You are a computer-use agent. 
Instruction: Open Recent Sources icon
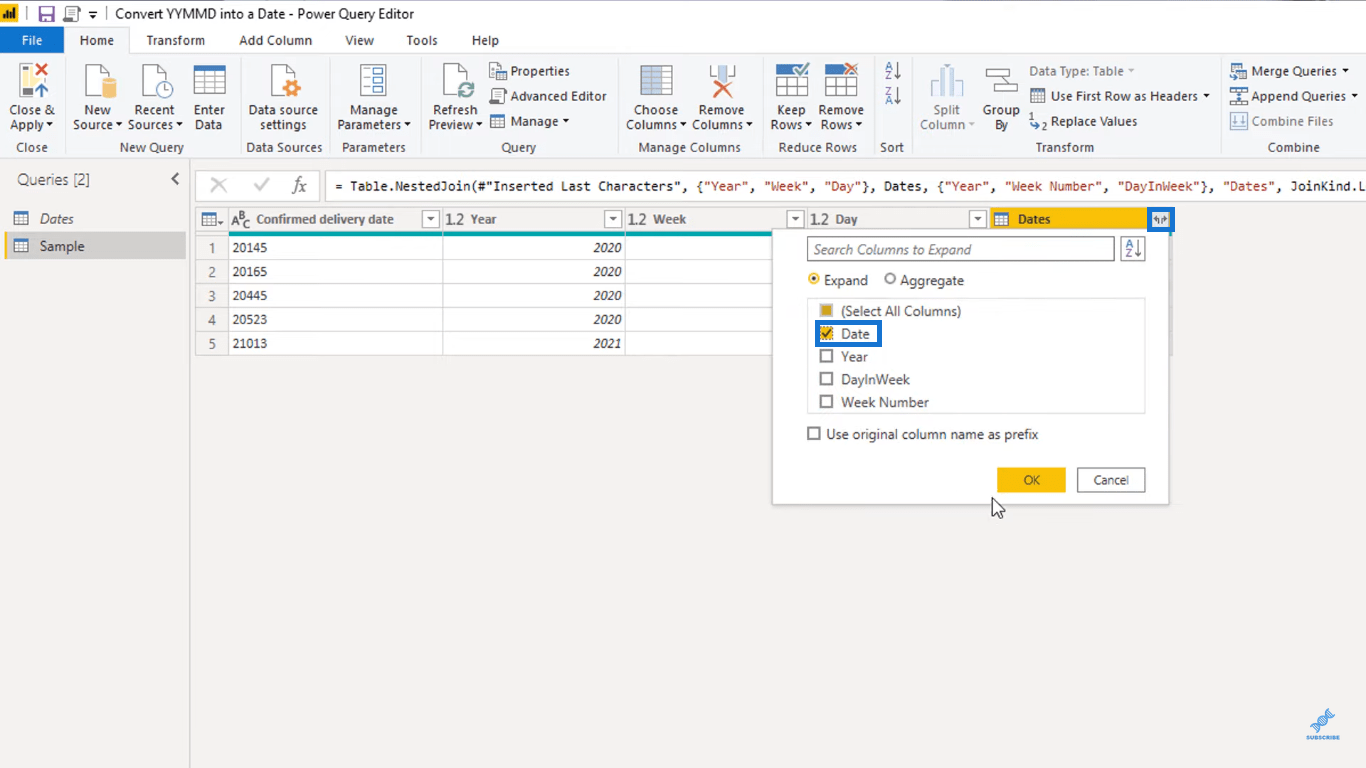[155, 81]
